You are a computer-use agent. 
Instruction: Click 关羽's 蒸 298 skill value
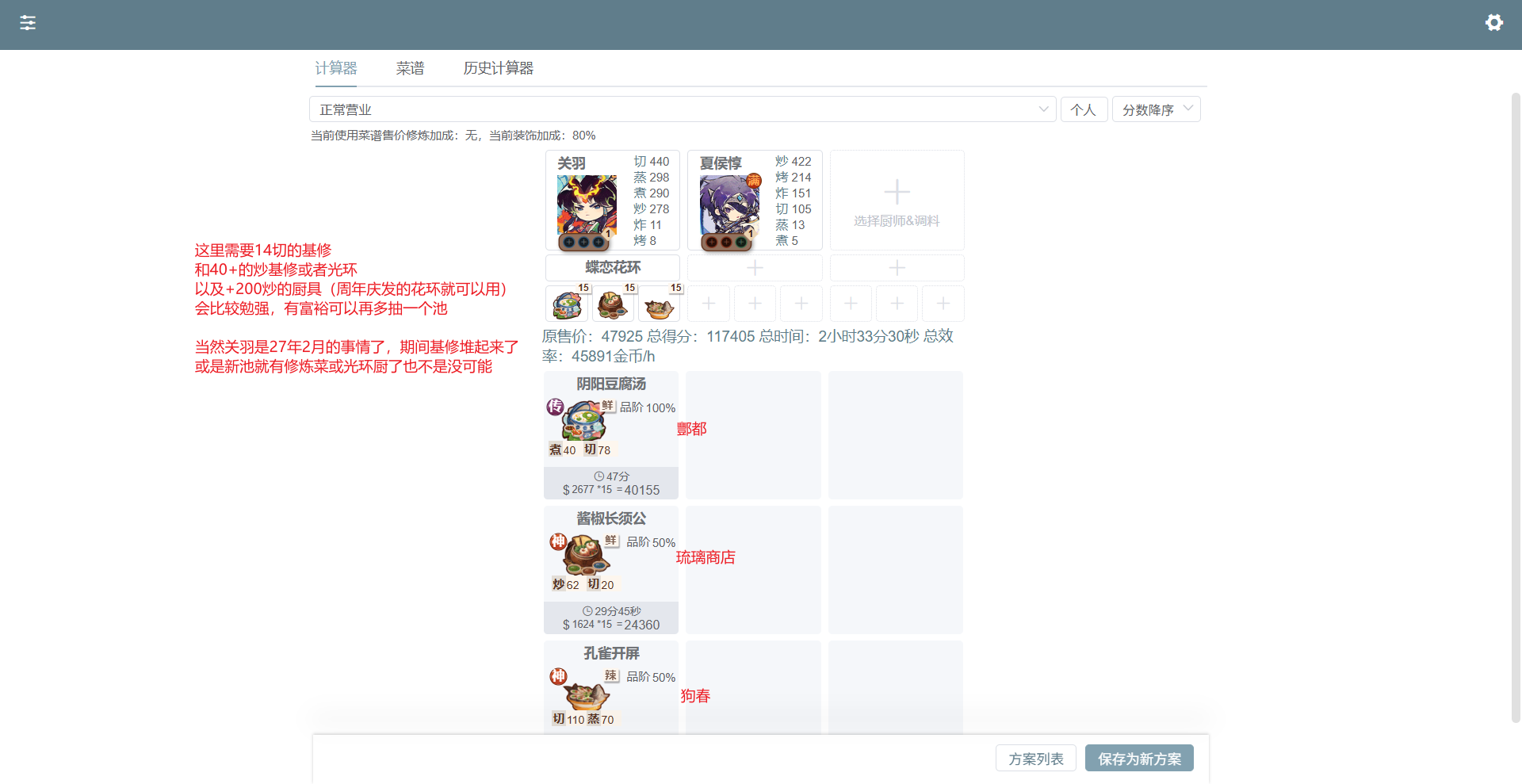652,178
